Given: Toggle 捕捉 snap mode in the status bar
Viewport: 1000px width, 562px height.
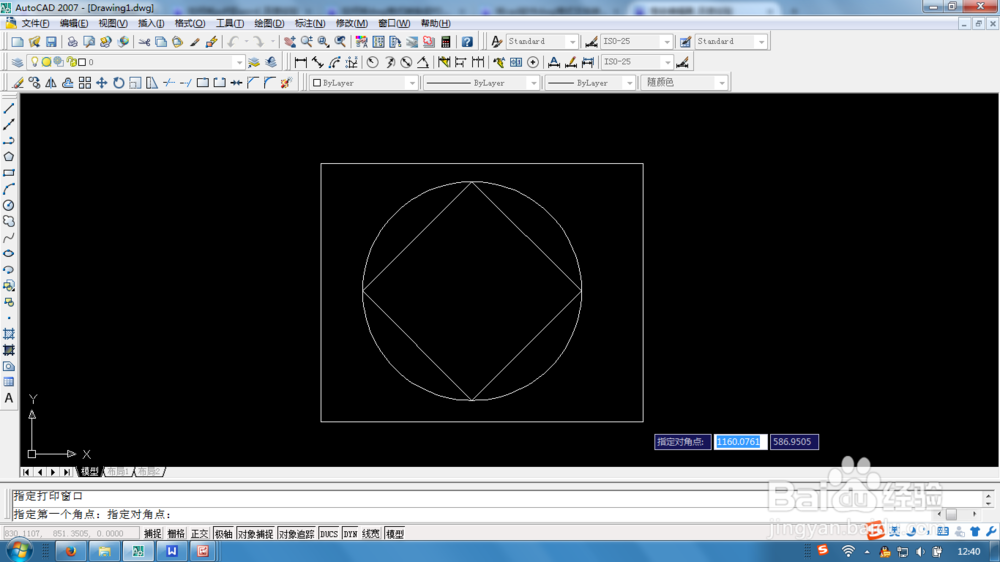Looking at the screenshot, I should coord(152,534).
